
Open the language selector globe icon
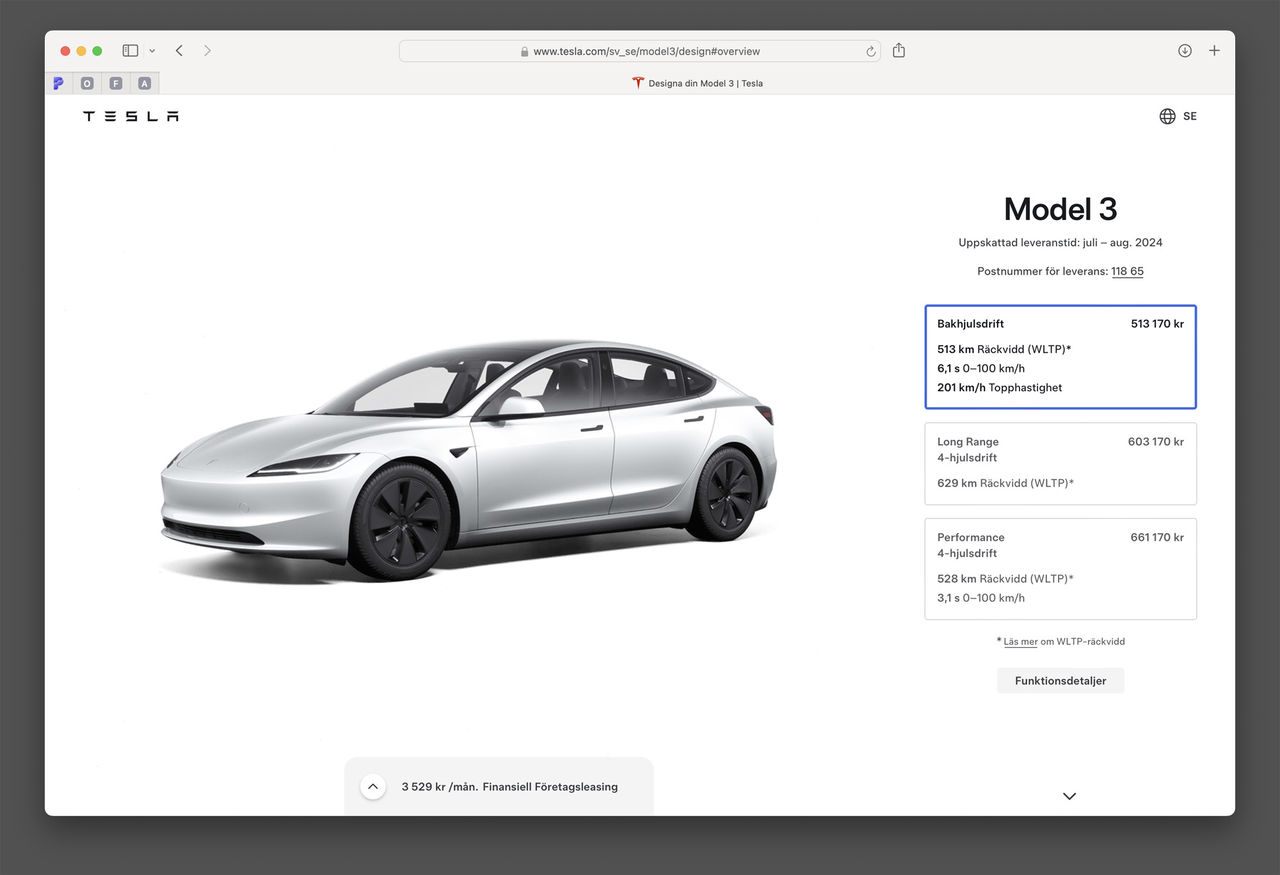tap(1167, 116)
